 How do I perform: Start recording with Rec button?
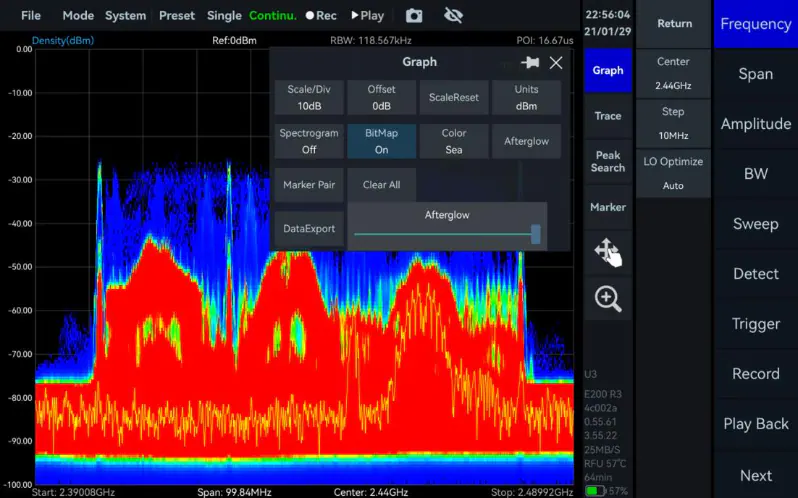point(321,16)
